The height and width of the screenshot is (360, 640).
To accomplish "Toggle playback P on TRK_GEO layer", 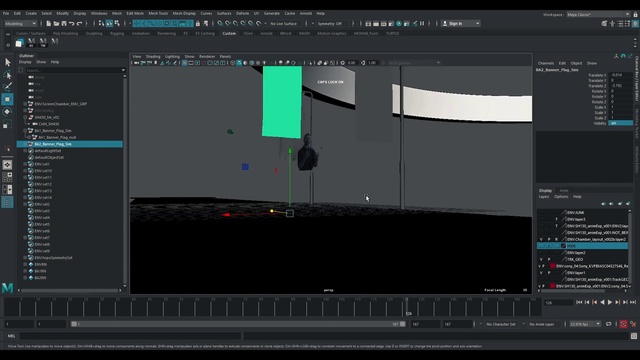I will tap(549, 260).
